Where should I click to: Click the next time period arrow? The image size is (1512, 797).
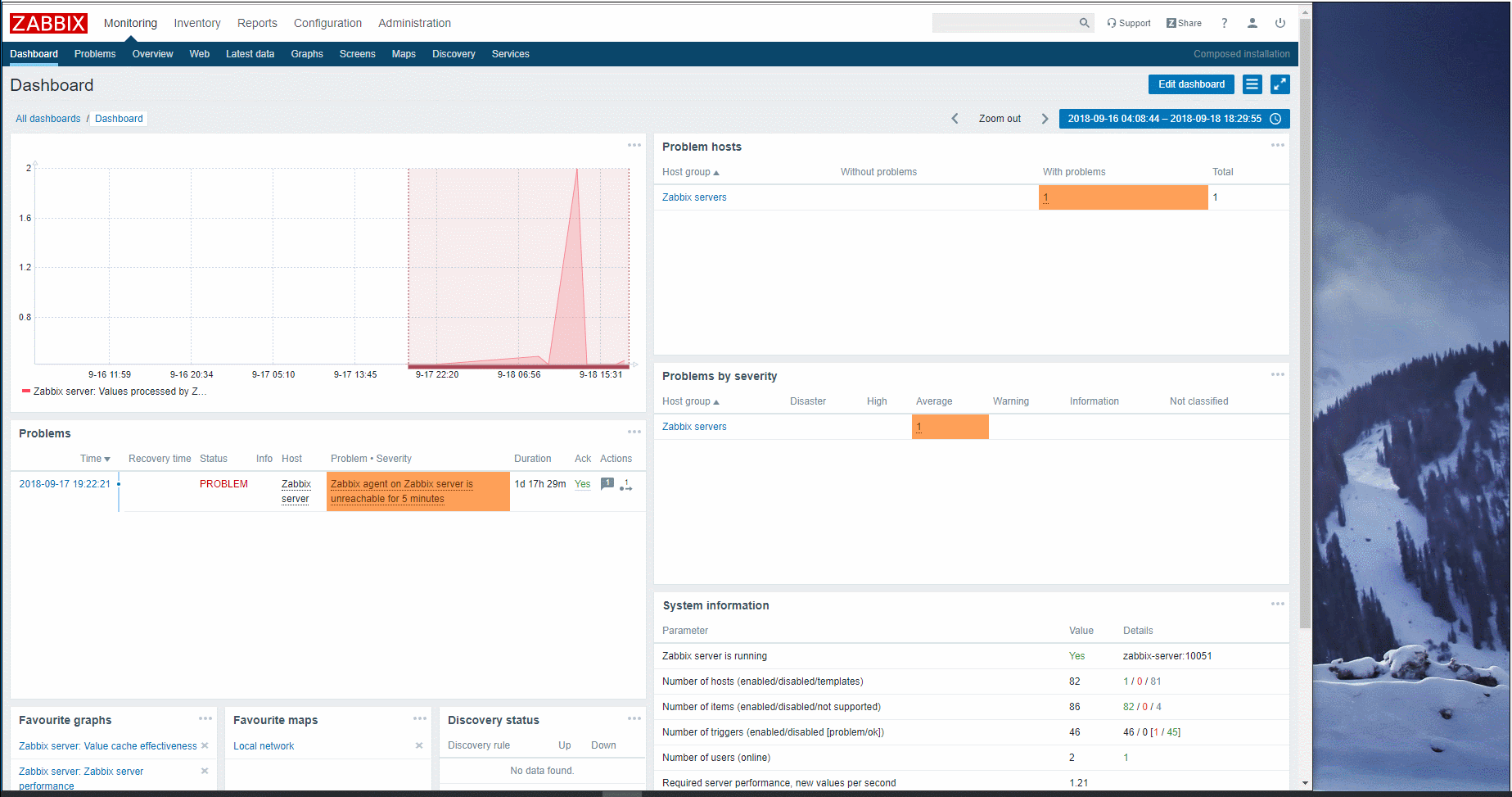point(1045,119)
